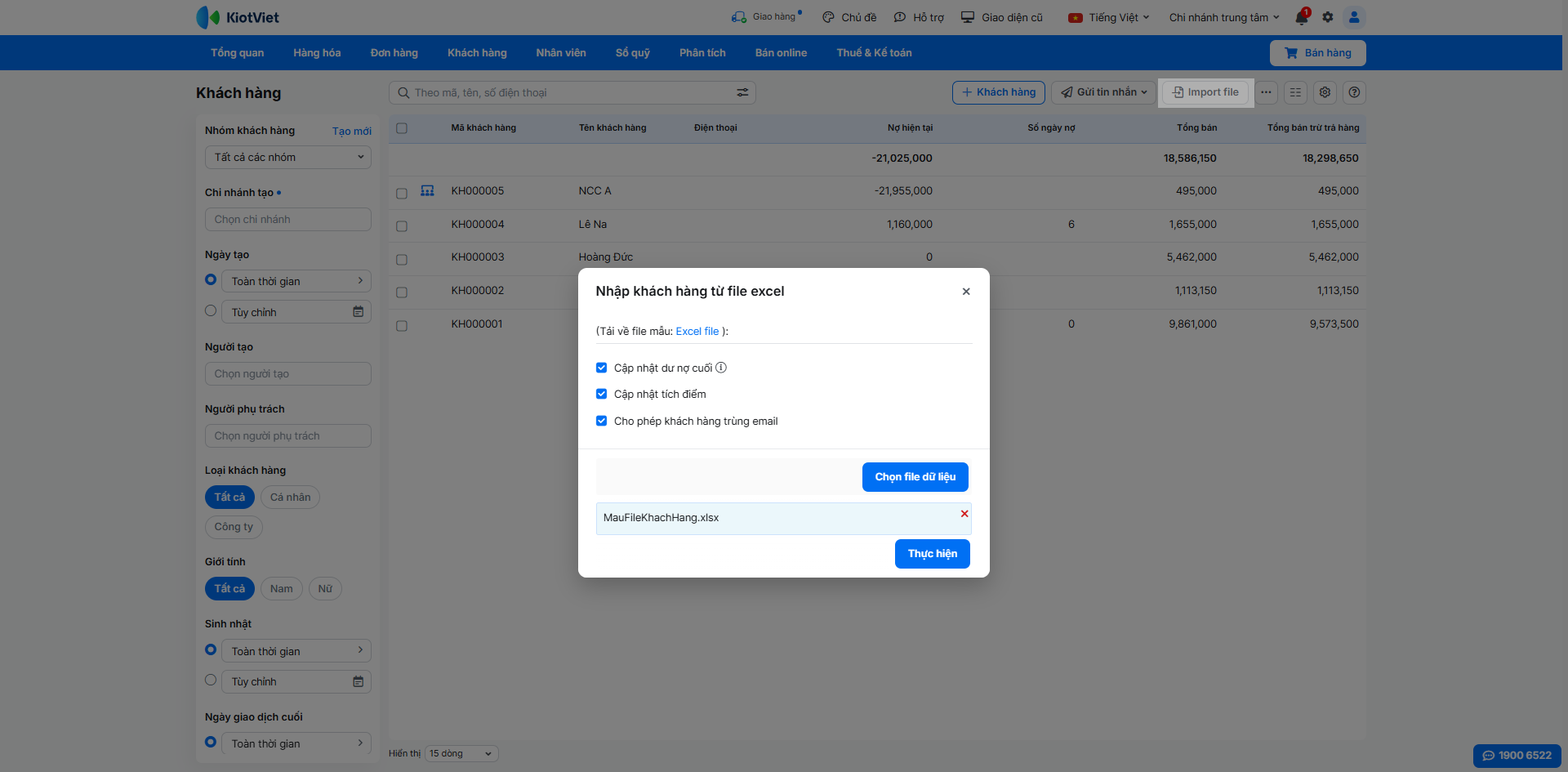The height and width of the screenshot is (772, 1568).
Task: Disable Cho phép khách hàng trùng email
Action: pos(602,421)
